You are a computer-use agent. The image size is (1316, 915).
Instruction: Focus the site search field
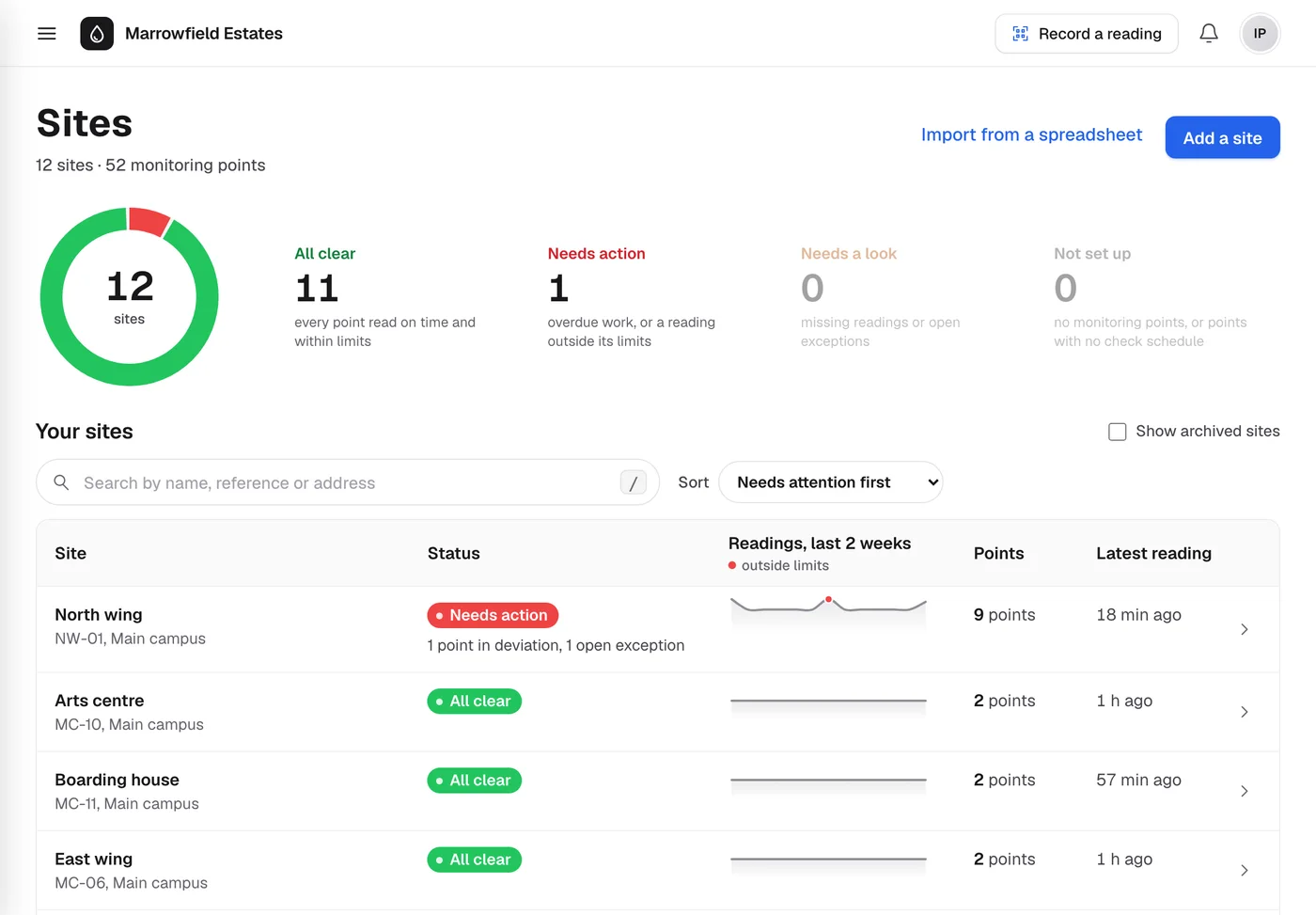pyautogui.click(x=348, y=482)
